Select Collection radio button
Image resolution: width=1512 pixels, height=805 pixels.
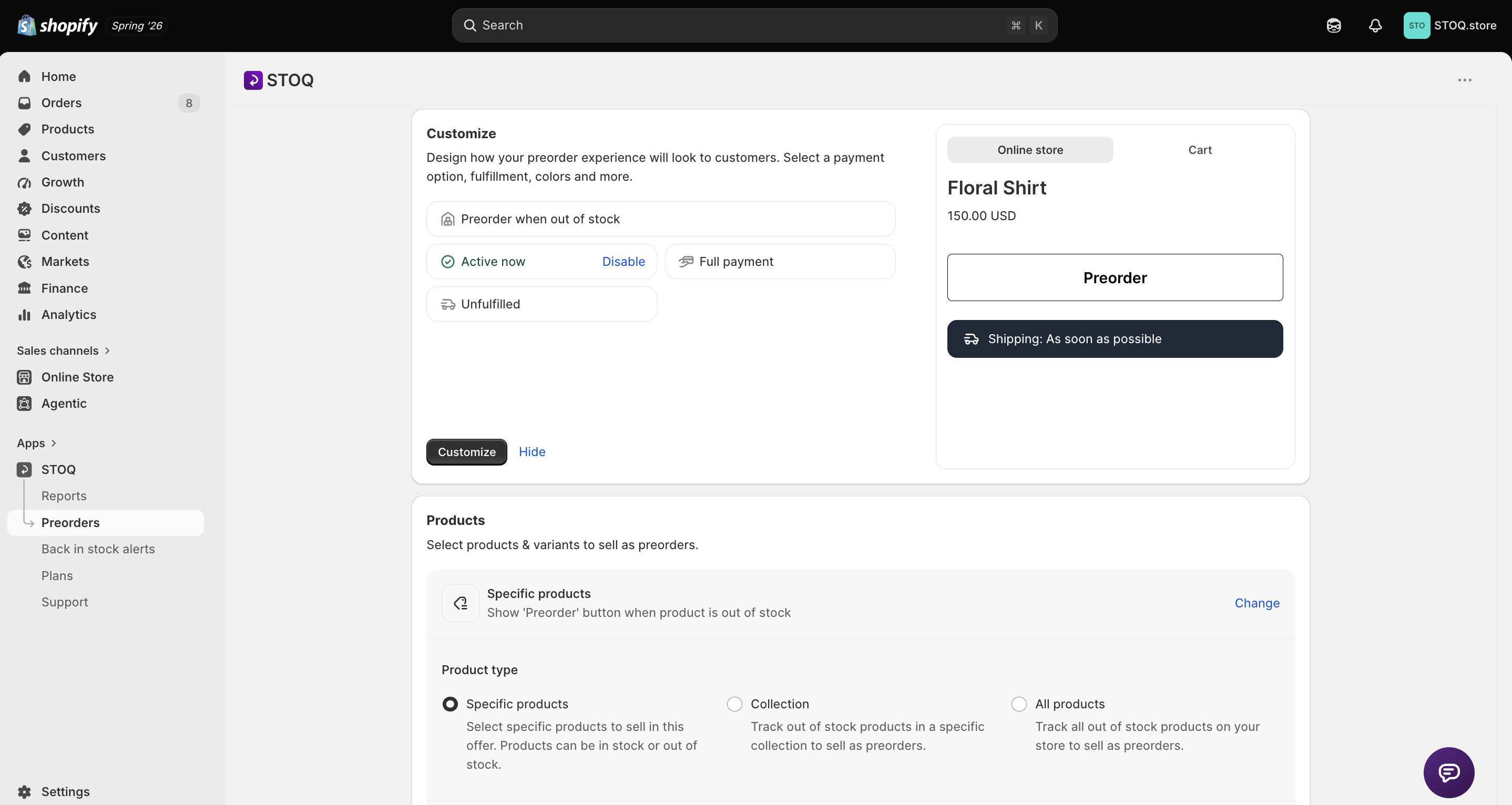pos(734,704)
